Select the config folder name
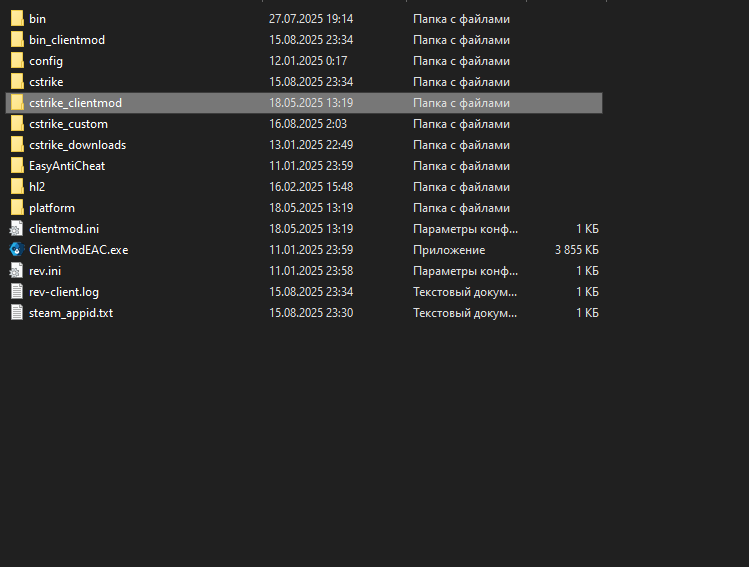The height and width of the screenshot is (567, 749). click(x=46, y=61)
